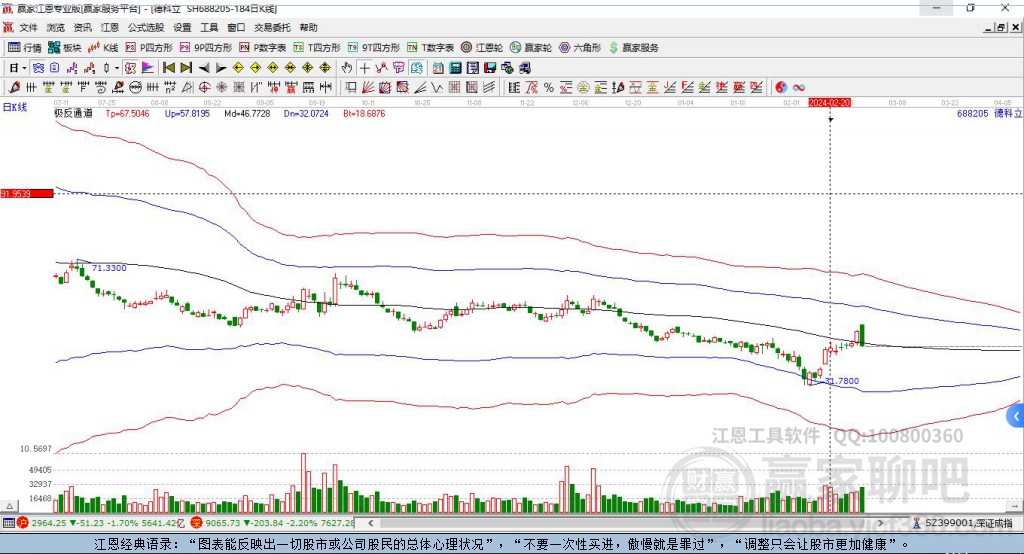
Task: Click the infinity loop icon
Action: 799,87
